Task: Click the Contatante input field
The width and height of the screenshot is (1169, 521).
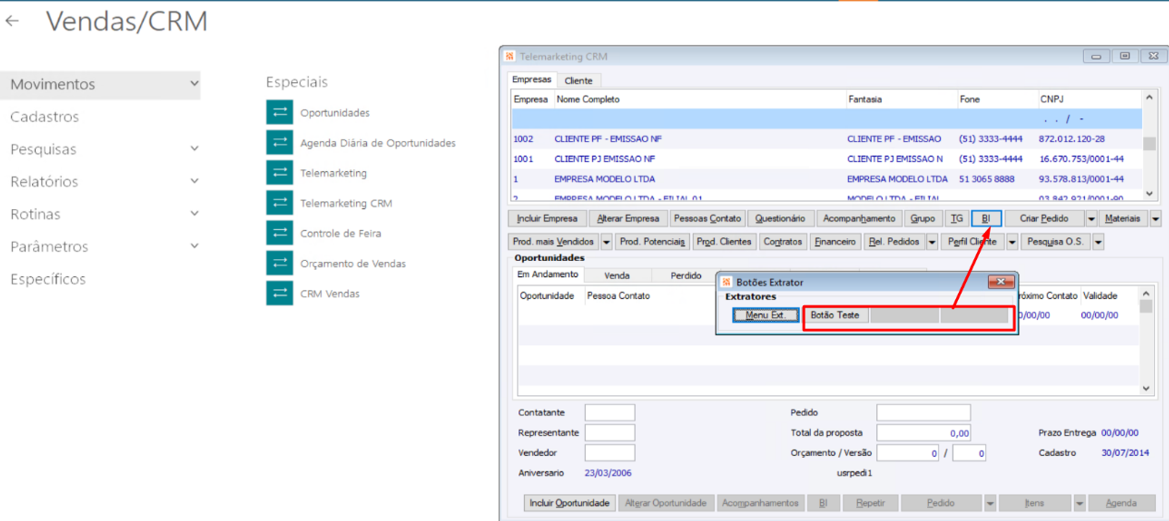Action: click(x=610, y=412)
